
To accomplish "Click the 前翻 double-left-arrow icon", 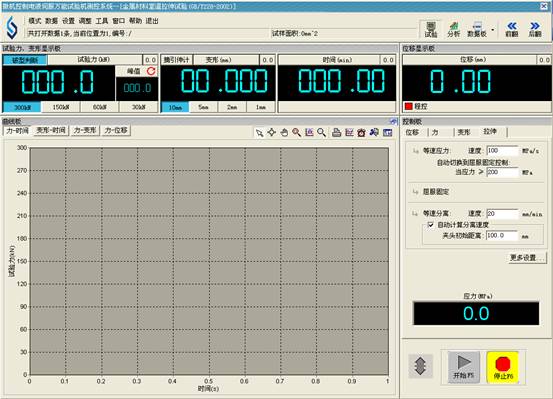I will pyautogui.click(x=512, y=29).
